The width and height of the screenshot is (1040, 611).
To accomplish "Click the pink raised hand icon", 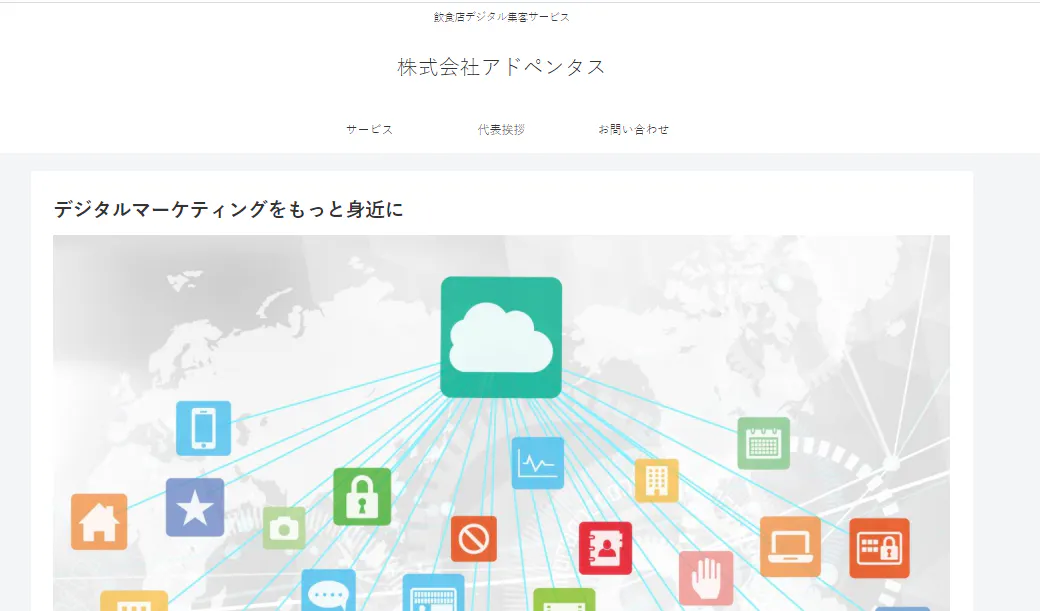I will tap(706, 578).
